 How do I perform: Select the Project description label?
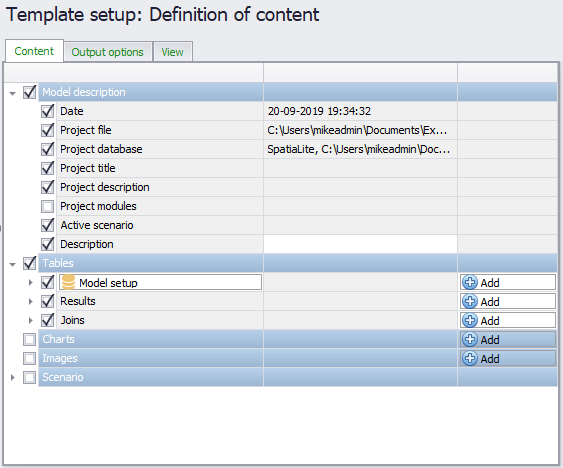pos(104,187)
